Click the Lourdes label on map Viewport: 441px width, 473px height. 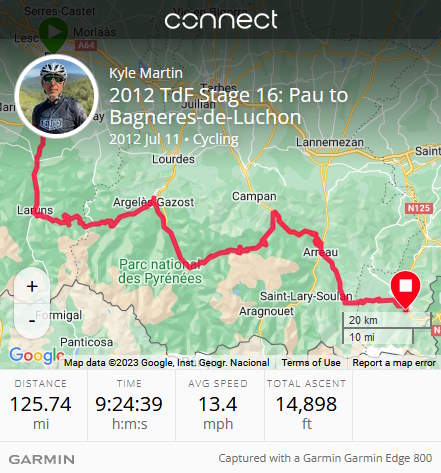(173, 159)
